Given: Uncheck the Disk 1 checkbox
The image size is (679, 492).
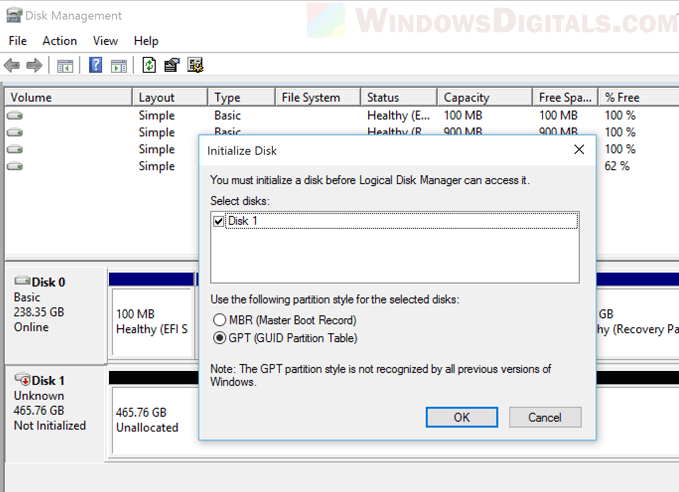Looking at the screenshot, I should click(x=218, y=221).
